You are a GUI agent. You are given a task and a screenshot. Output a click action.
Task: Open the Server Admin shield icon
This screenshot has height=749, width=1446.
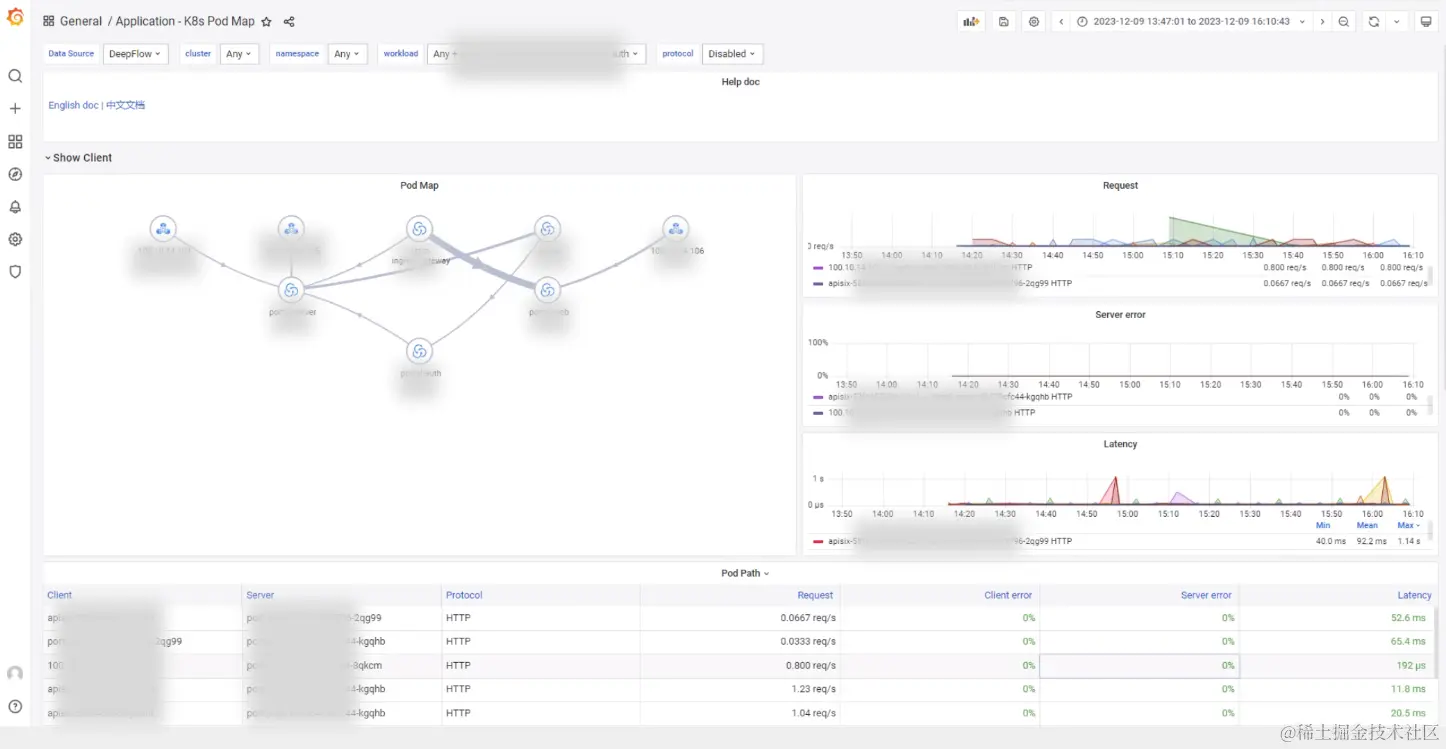(15, 271)
